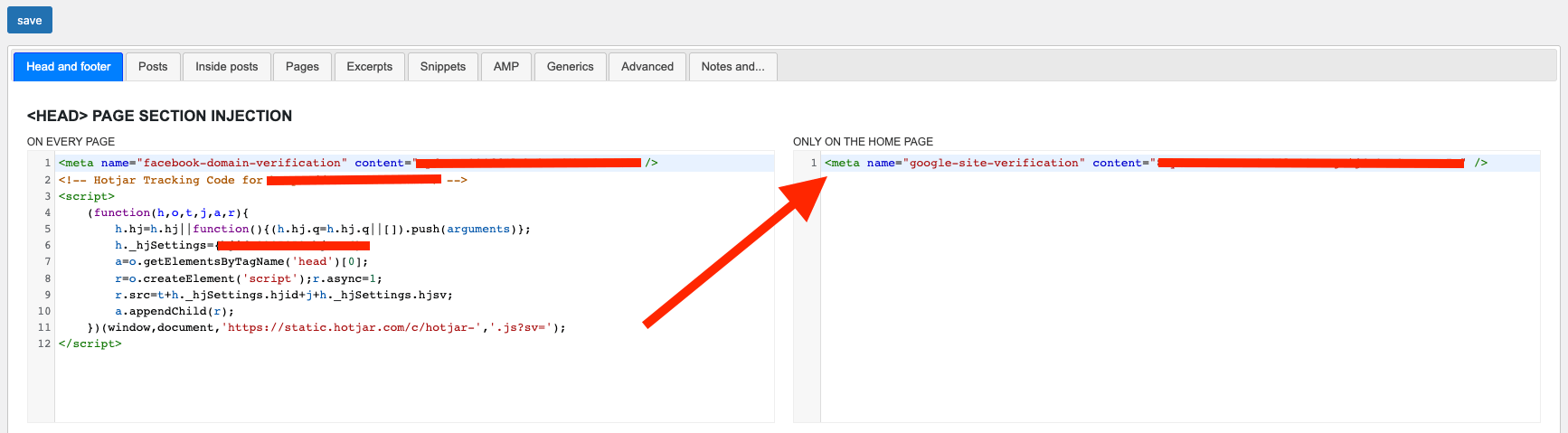Click the <HEAD> PAGE SECTION INJECTION heading
This screenshot has height=433, width=1568.
click(x=159, y=116)
